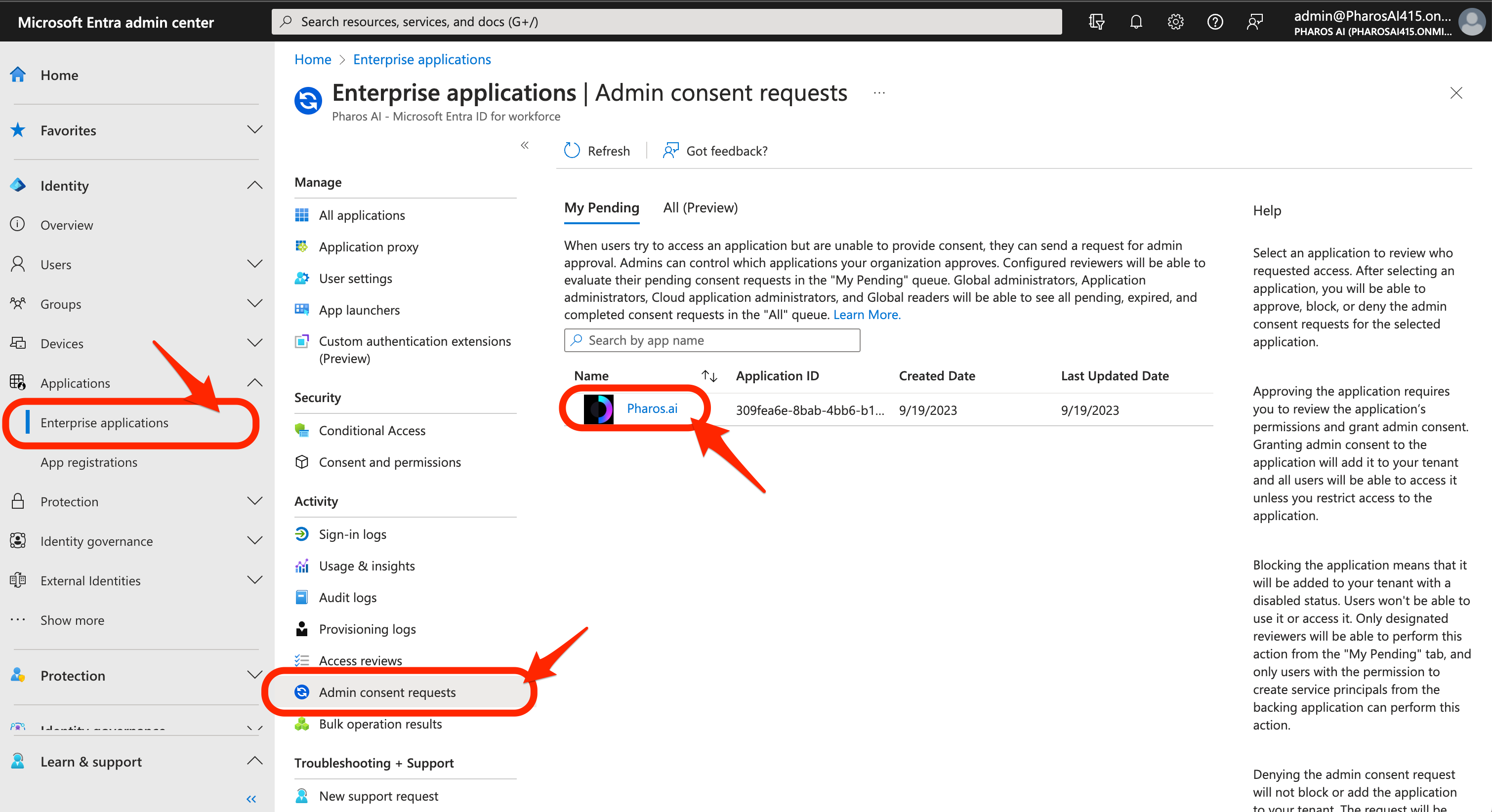Click the Learn More link
The width and height of the screenshot is (1492, 812).
click(867, 315)
